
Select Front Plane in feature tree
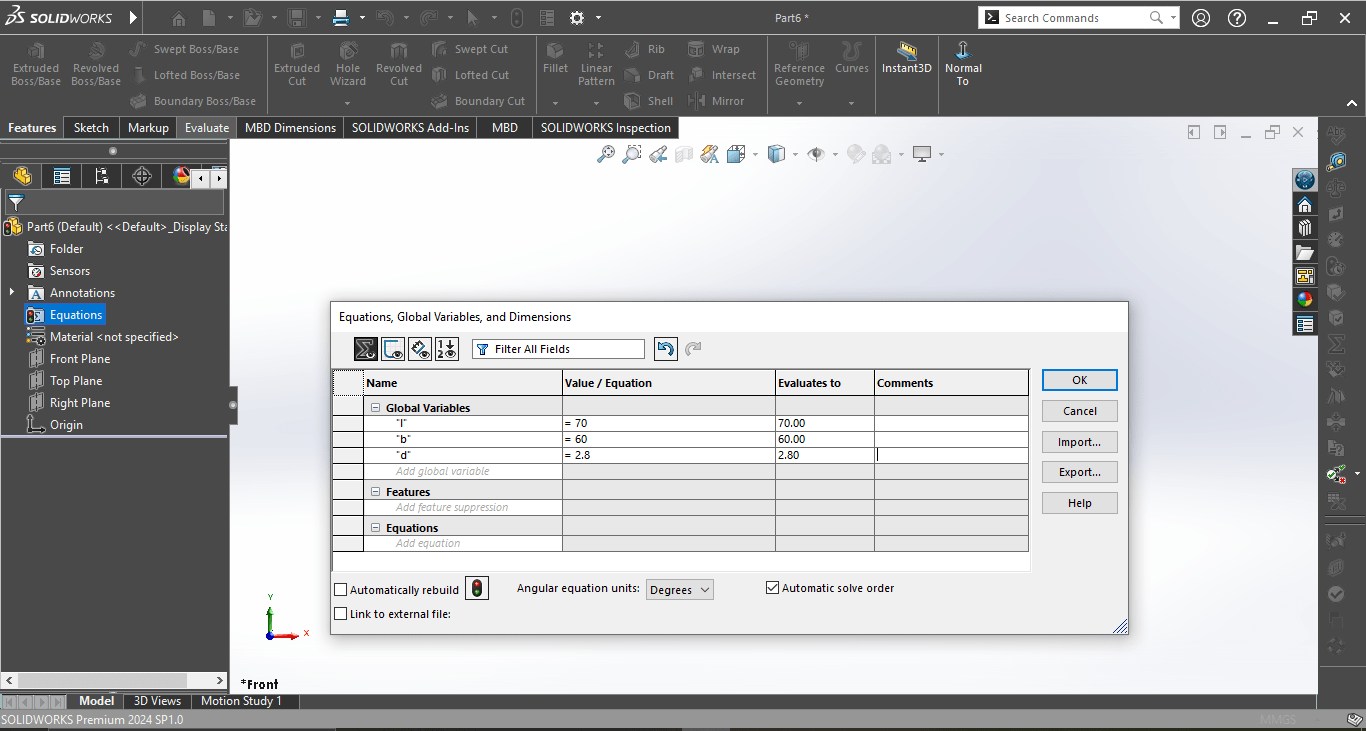(80, 359)
